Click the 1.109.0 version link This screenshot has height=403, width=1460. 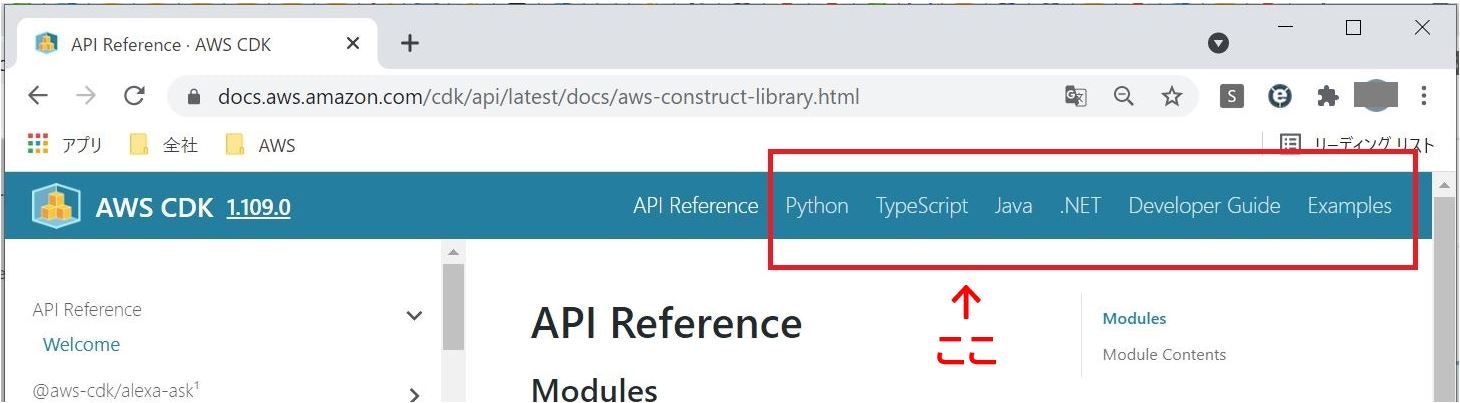tap(259, 208)
